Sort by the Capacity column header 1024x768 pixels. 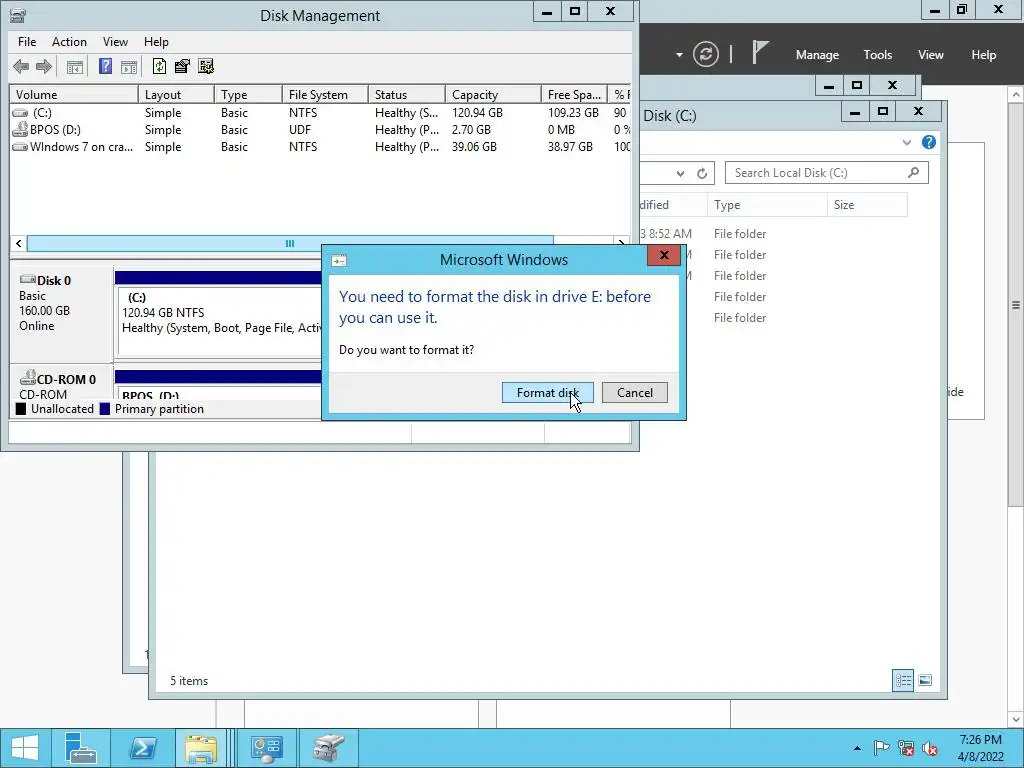click(493, 95)
